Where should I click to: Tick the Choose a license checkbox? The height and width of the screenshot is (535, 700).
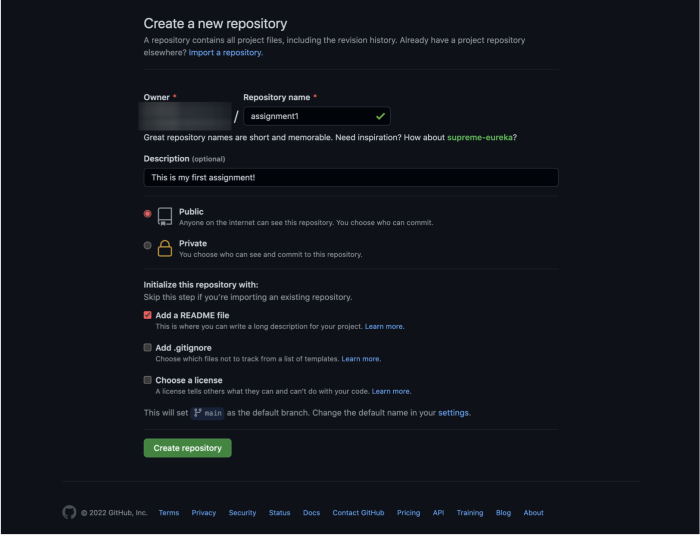coord(148,380)
